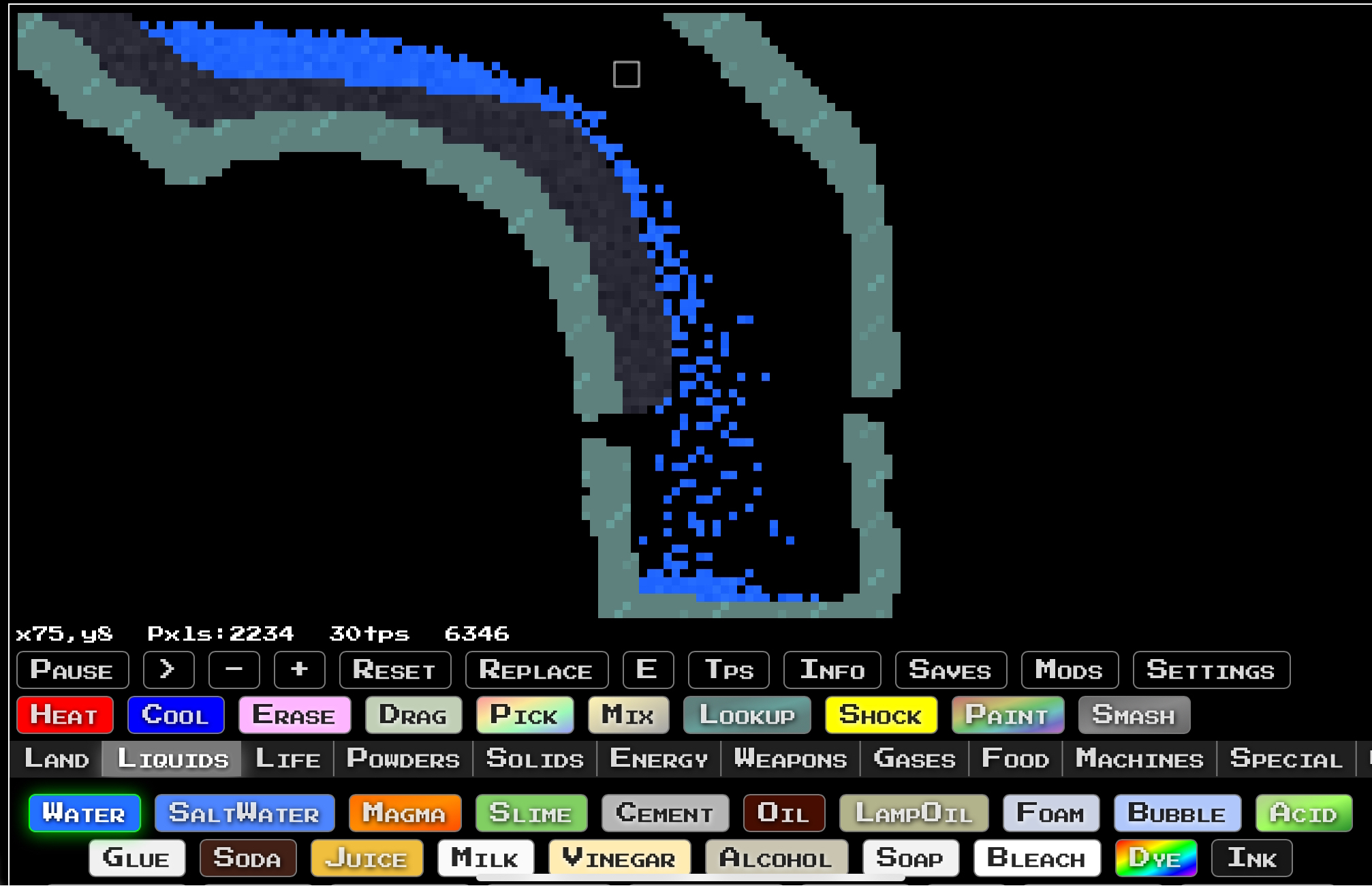The width and height of the screenshot is (1372, 886).
Task: Select the Heat tool
Action: click(x=65, y=715)
